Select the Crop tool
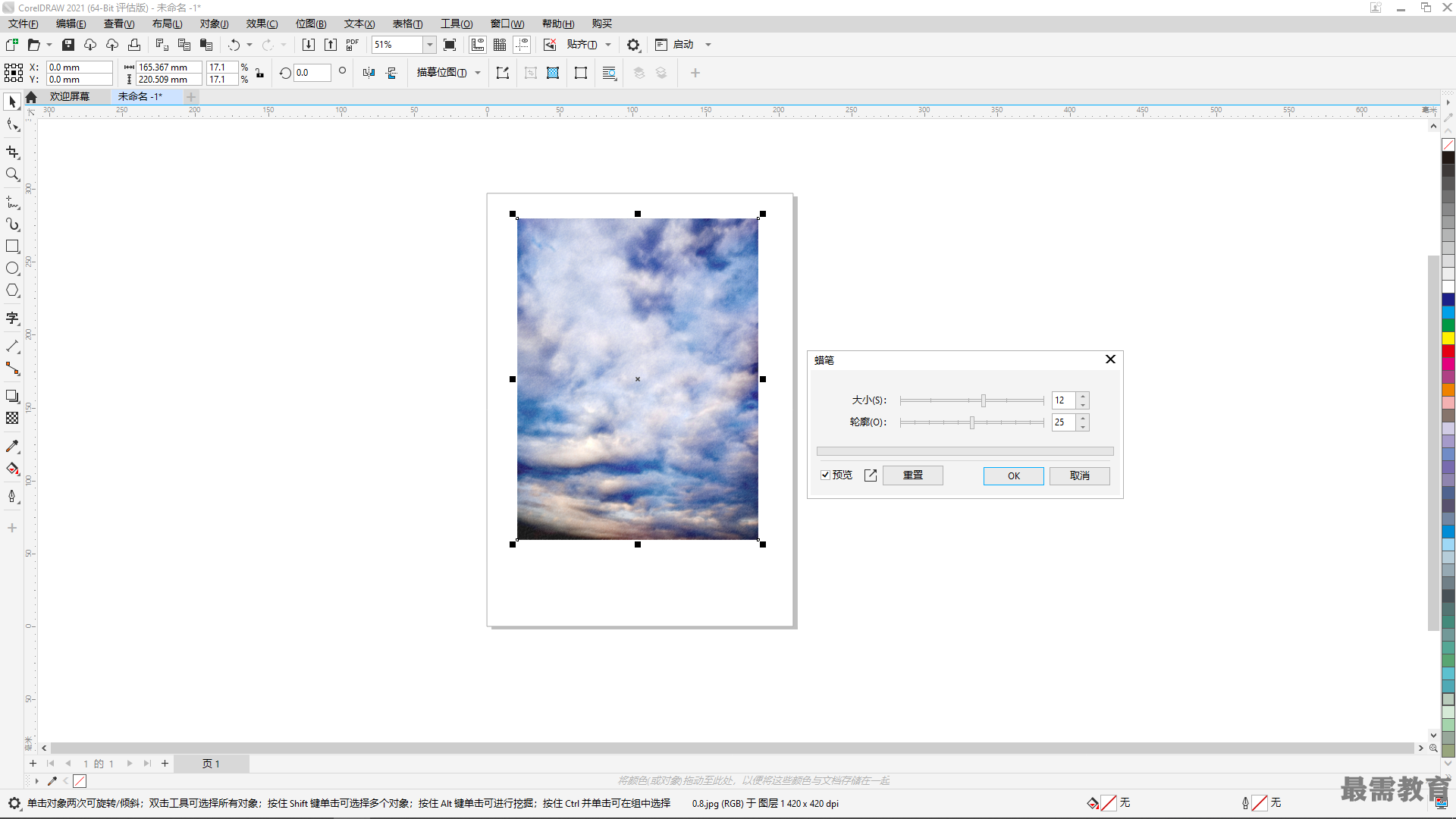Screen dimensions: 1456x819 point(12,152)
